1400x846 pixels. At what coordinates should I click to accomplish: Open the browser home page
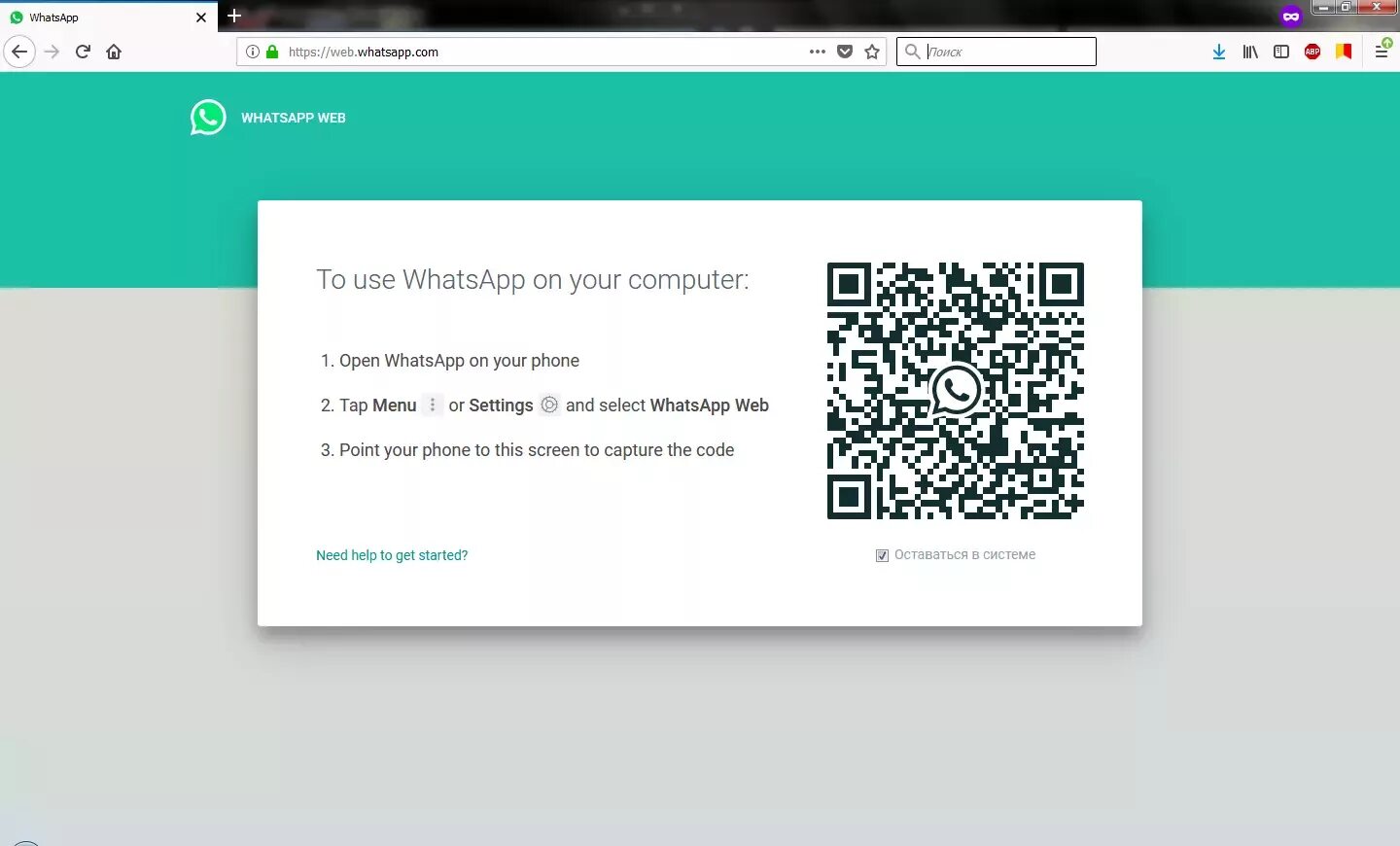pos(114,52)
